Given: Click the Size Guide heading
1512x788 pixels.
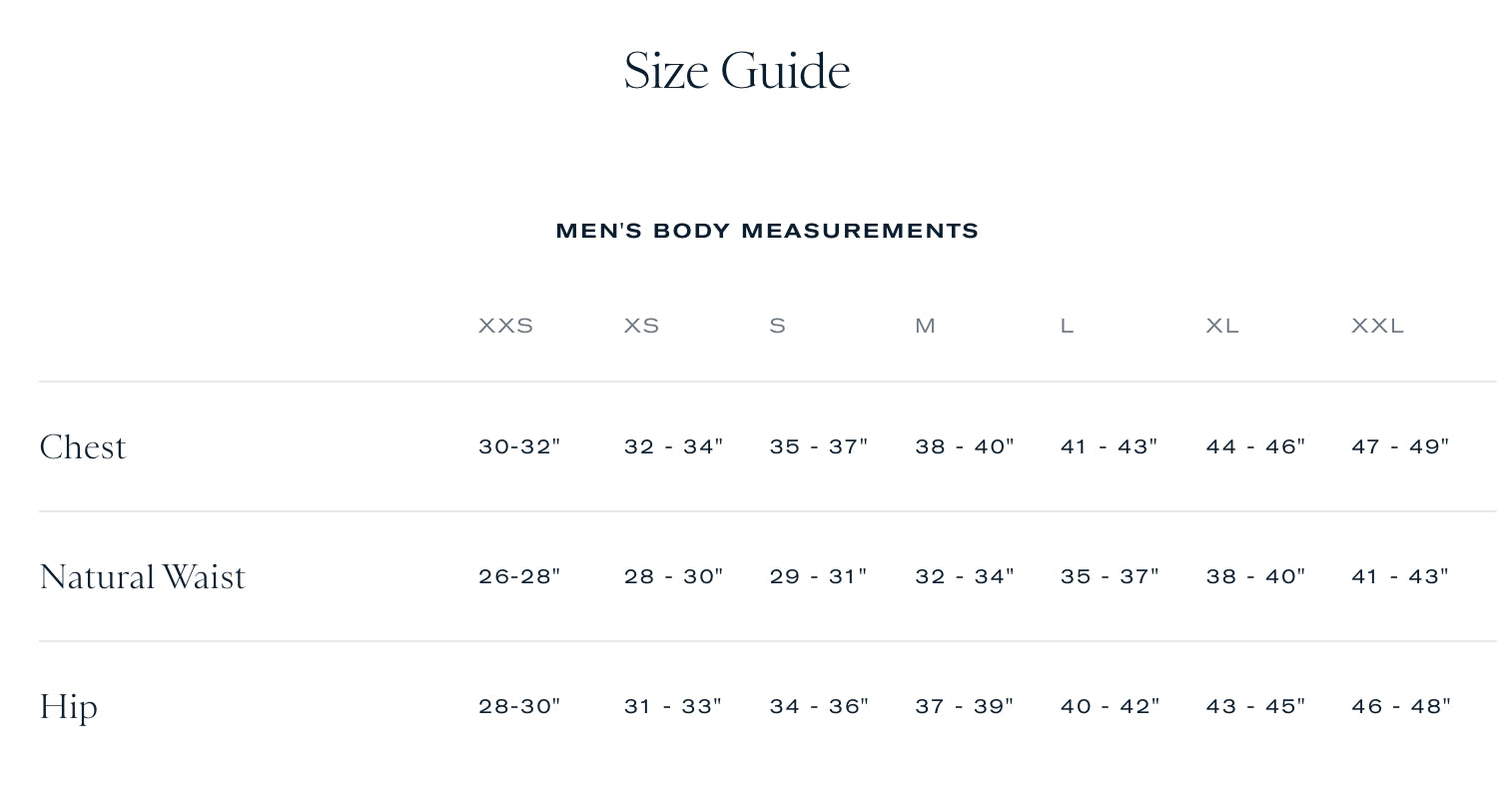Looking at the screenshot, I should [737, 72].
